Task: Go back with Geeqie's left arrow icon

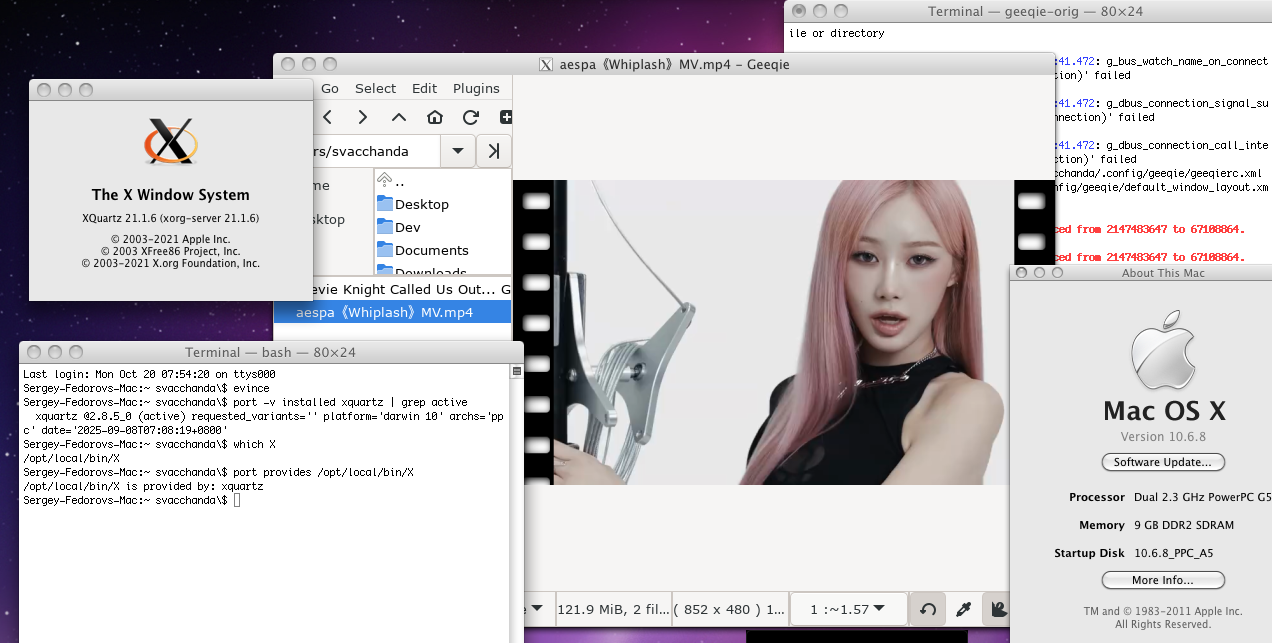Action: (x=326, y=118)
